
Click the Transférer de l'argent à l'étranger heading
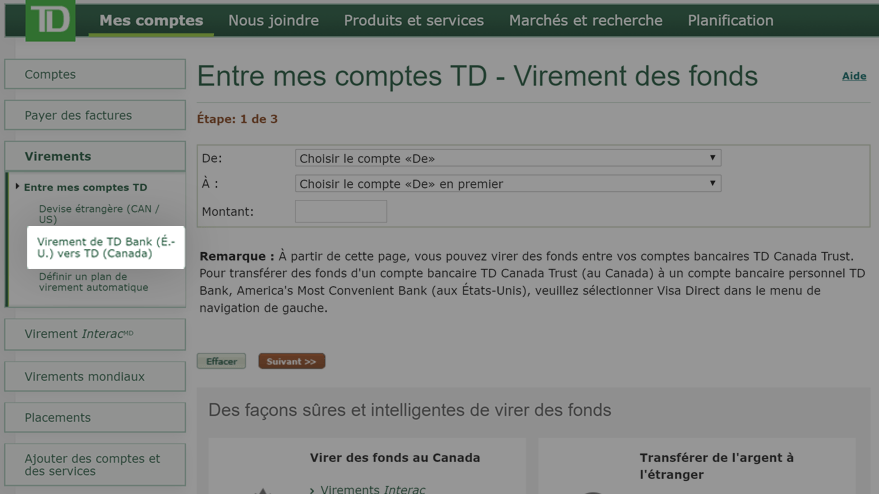[716, 466]
